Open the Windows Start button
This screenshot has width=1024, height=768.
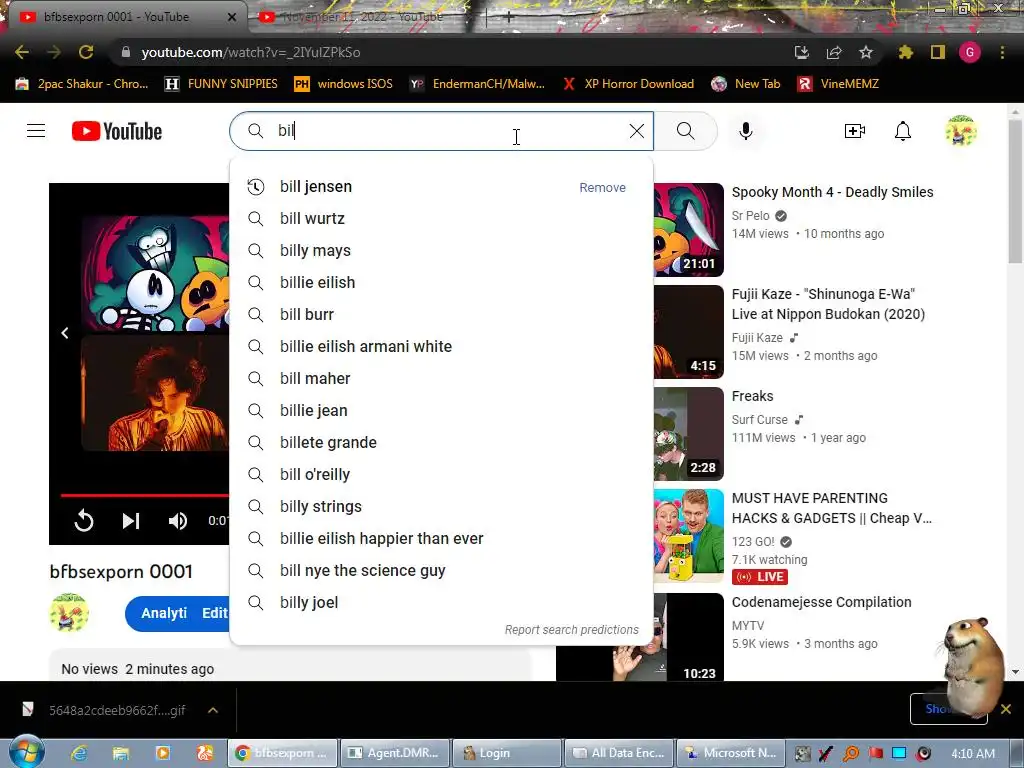(x=26, y=752)
